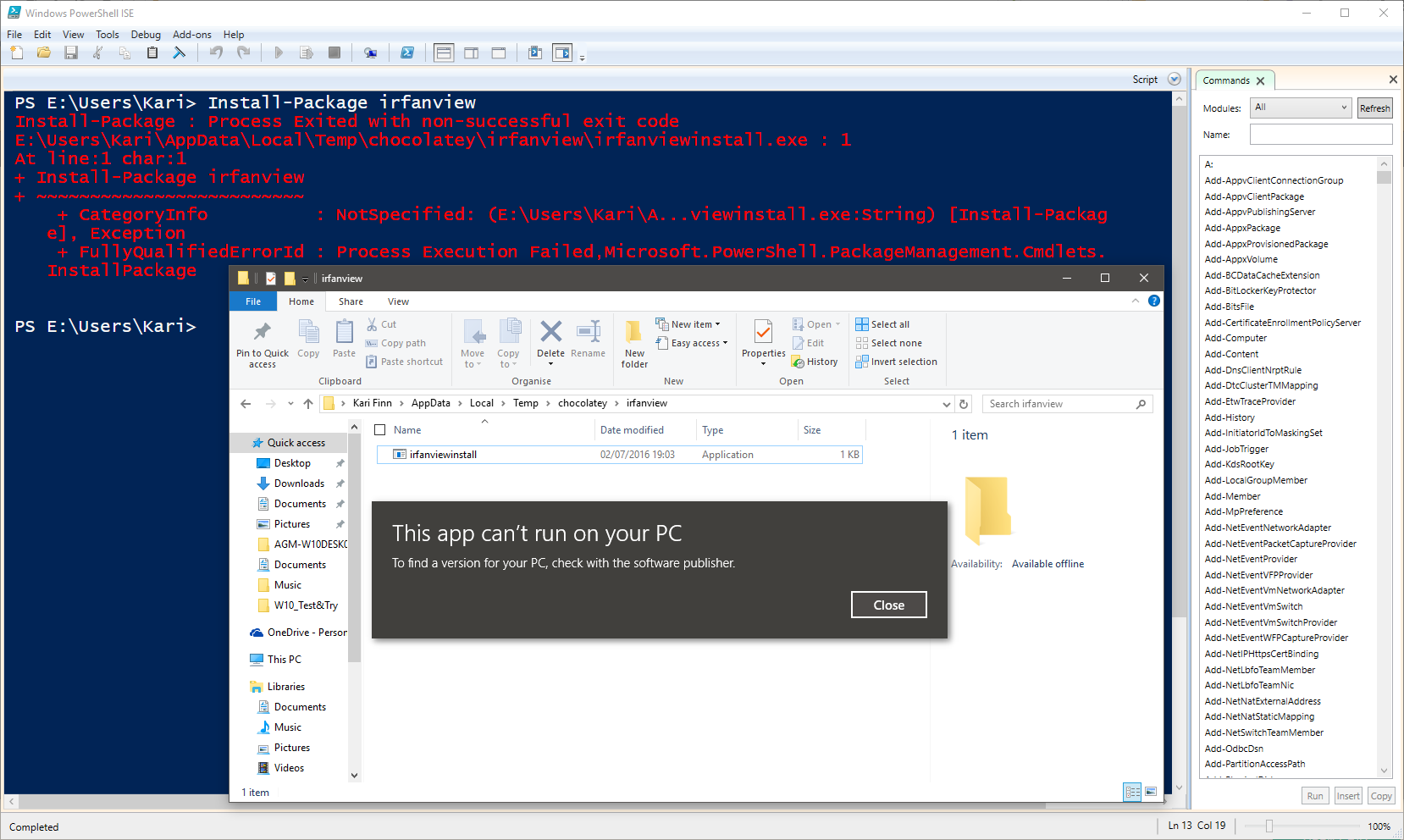The width and height of the screenshot is (1404, 840).
Task: Open the Modules dropdown showing All
Action: (1301, 108)
